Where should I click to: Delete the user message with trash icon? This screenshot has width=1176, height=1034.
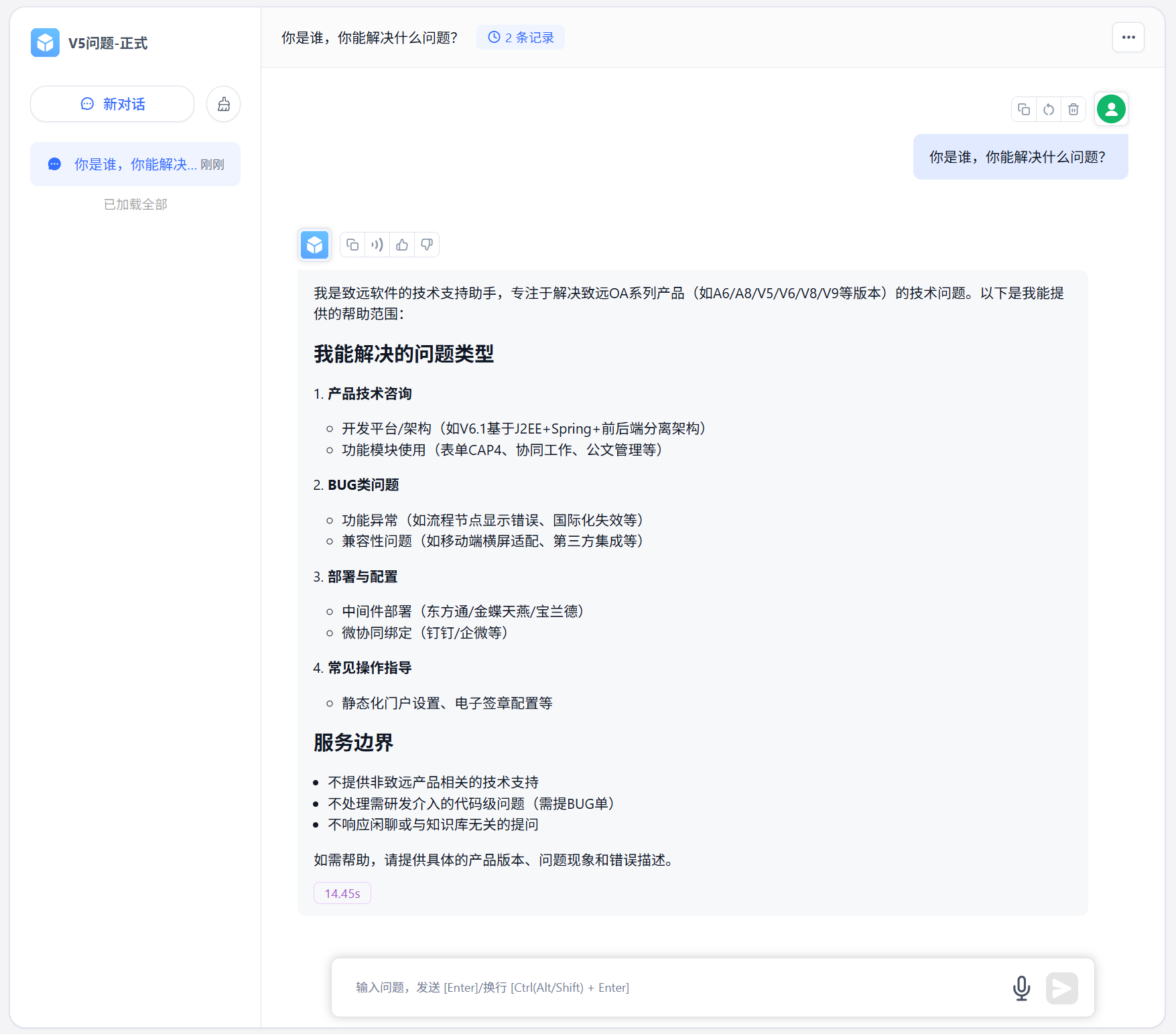(1073, 109)
